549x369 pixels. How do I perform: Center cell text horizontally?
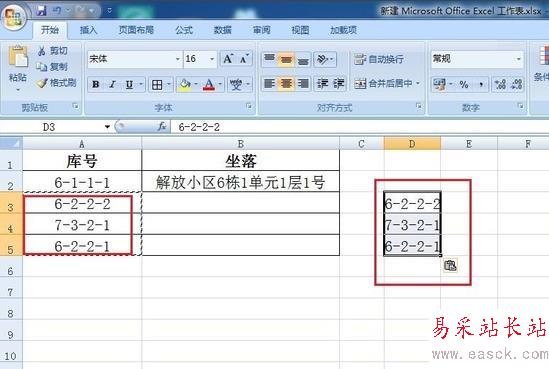[286, 84]
